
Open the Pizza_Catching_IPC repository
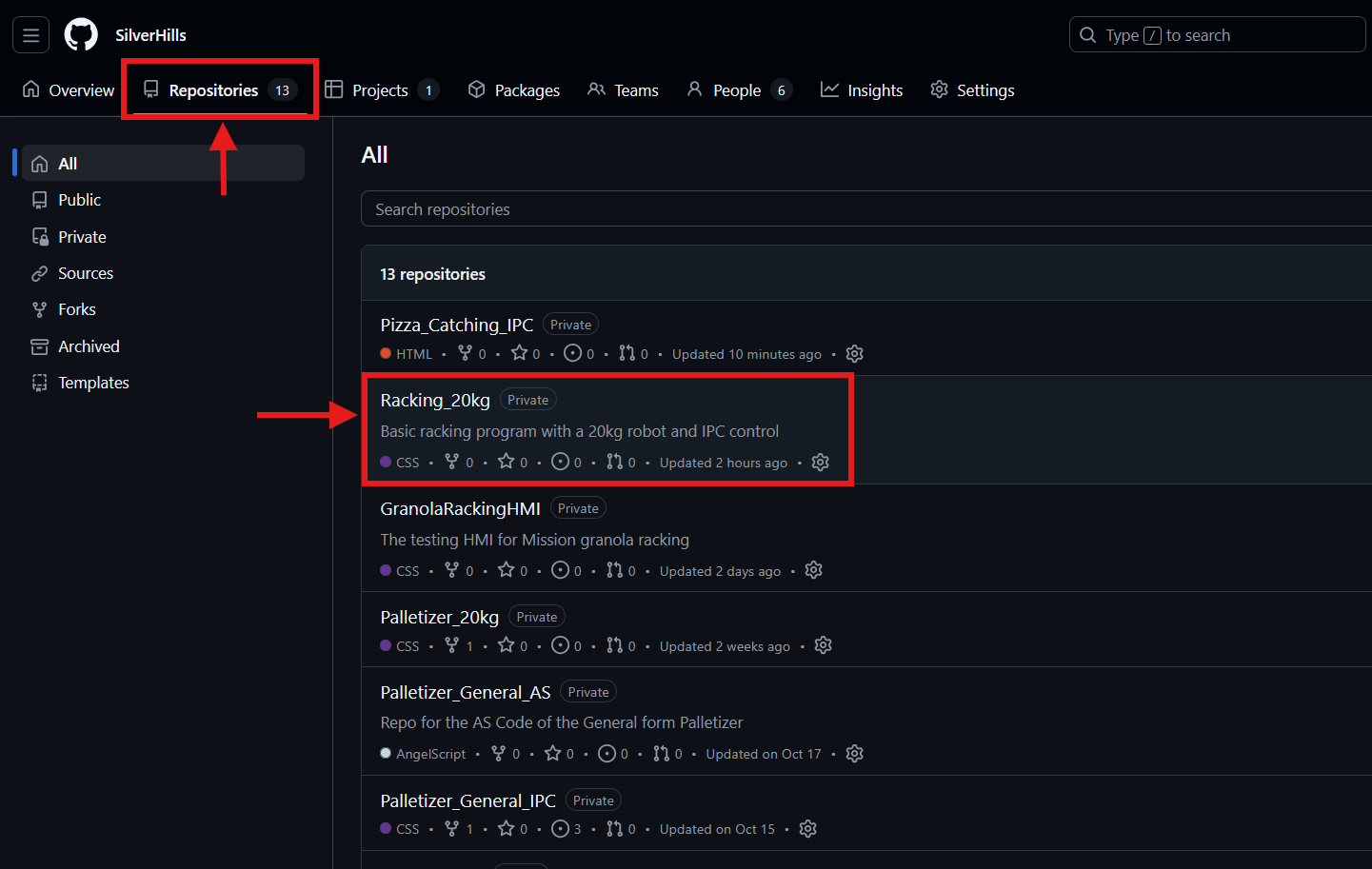click(x=456, y=325)
